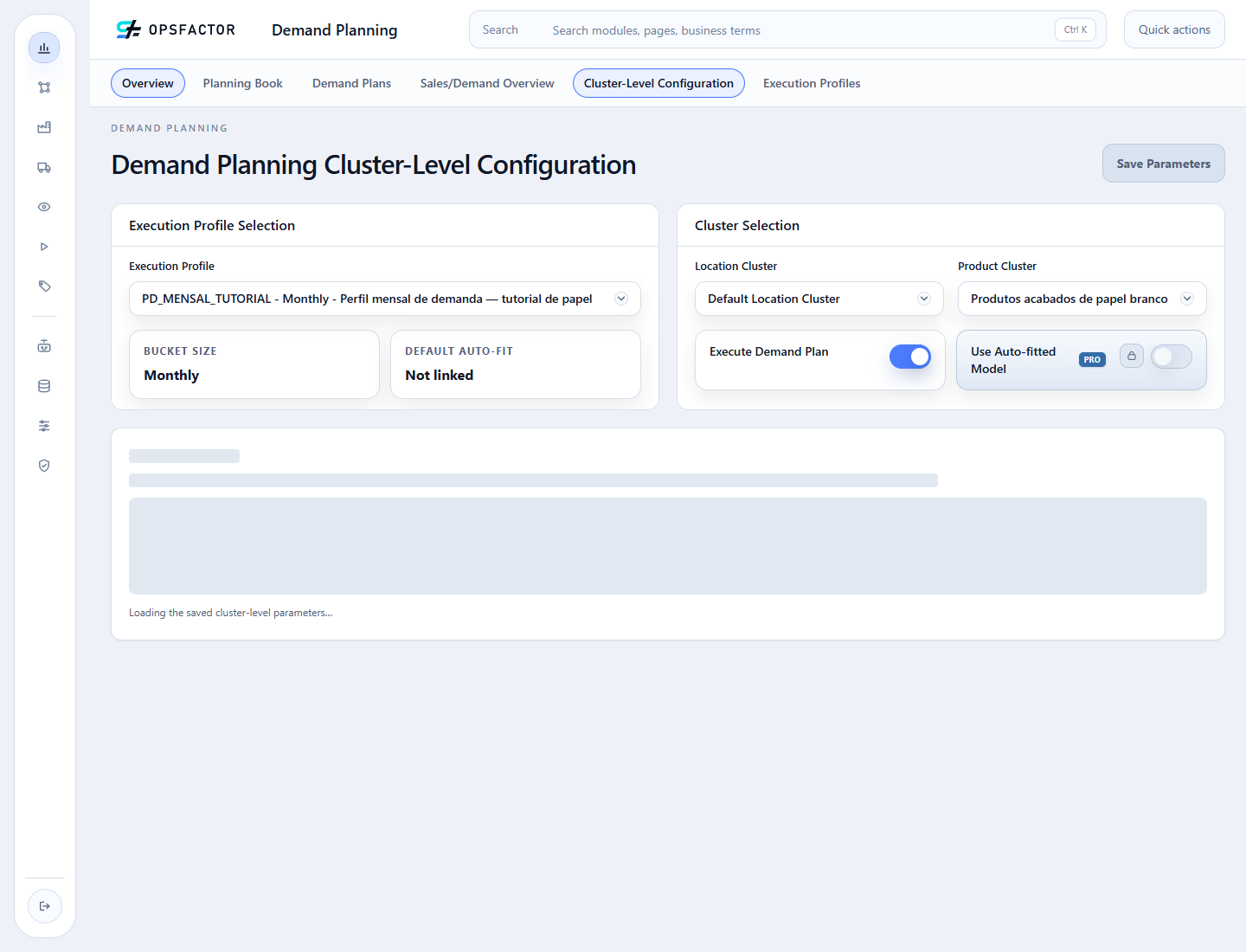1246x952 pixels.
Task: Turn off the Execute Demand Plan toggle
Action: coord(910,357)
